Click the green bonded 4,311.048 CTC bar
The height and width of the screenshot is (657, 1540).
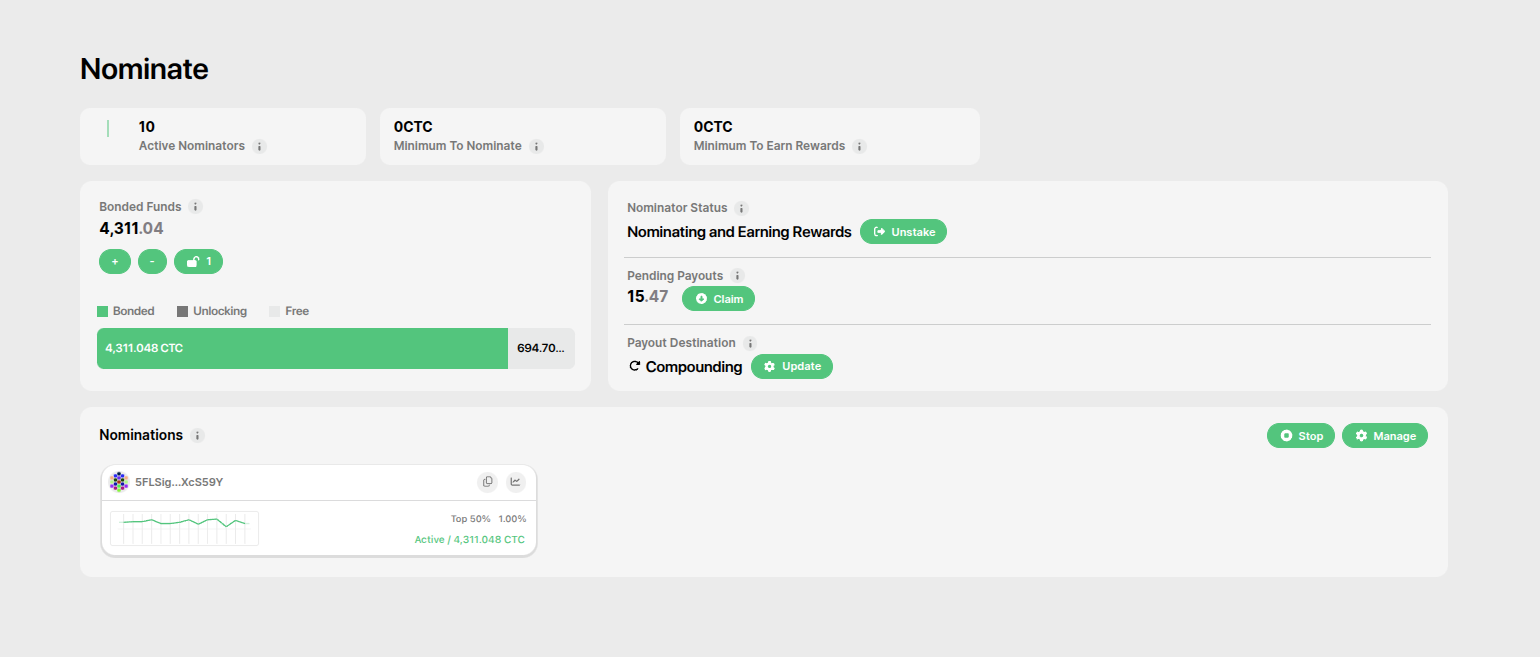[302, 348]
